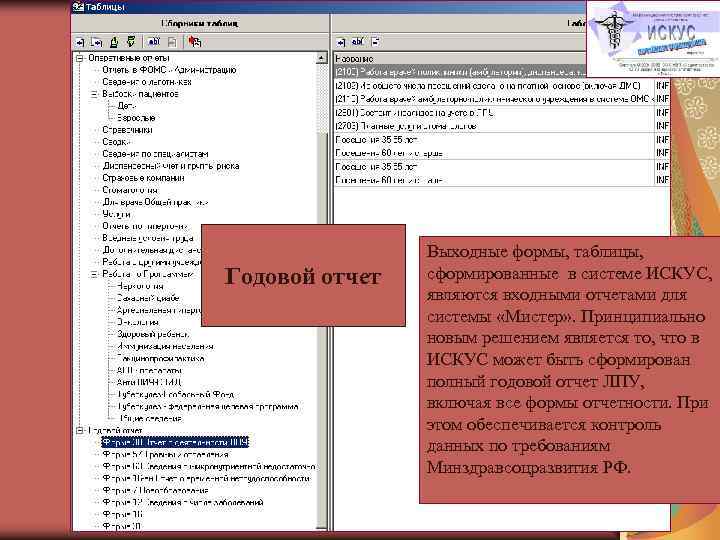Select Форма 63 микронутриентной недостаточности item
This screenshot has width=720, height=540.
[x=208, y=466]
